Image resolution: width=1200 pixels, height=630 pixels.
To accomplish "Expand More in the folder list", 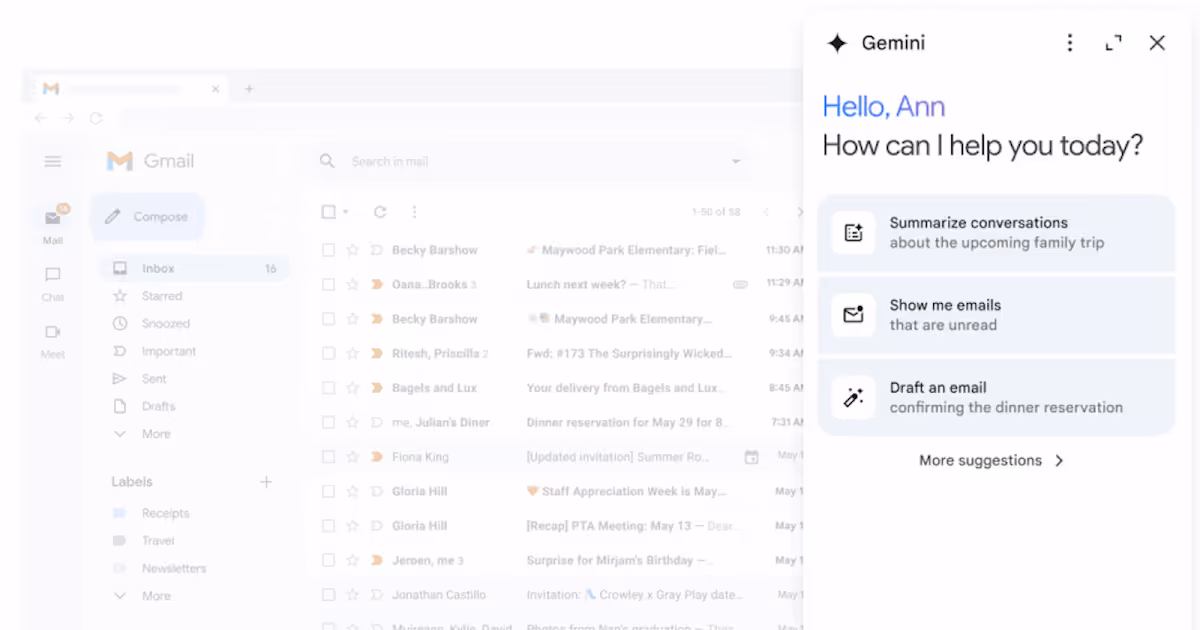I will (x=122, y=433).
